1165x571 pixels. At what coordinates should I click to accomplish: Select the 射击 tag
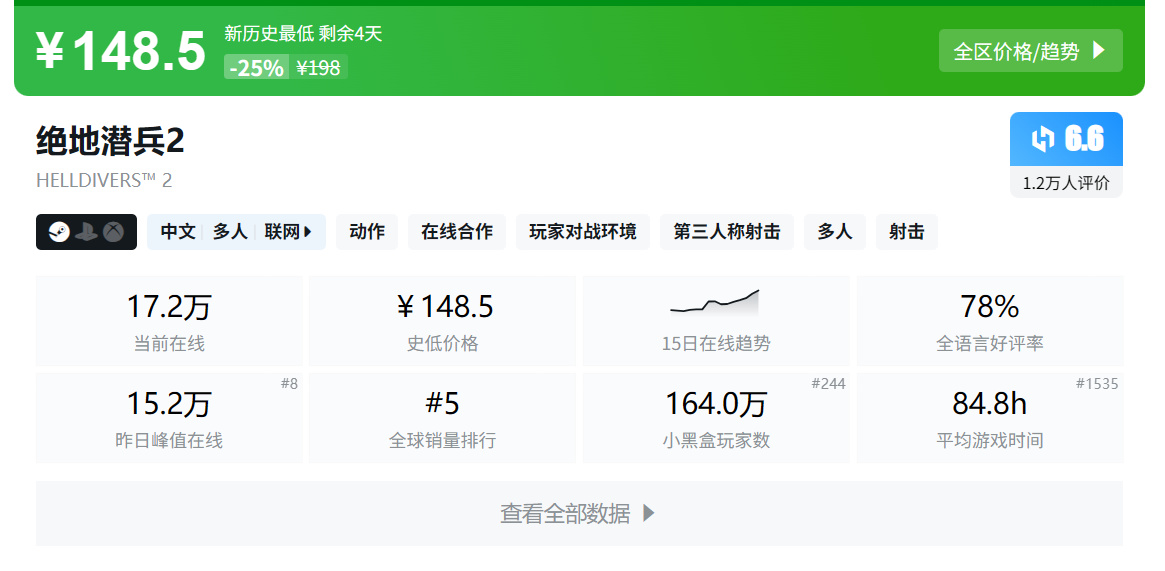(x=906, y=232)
